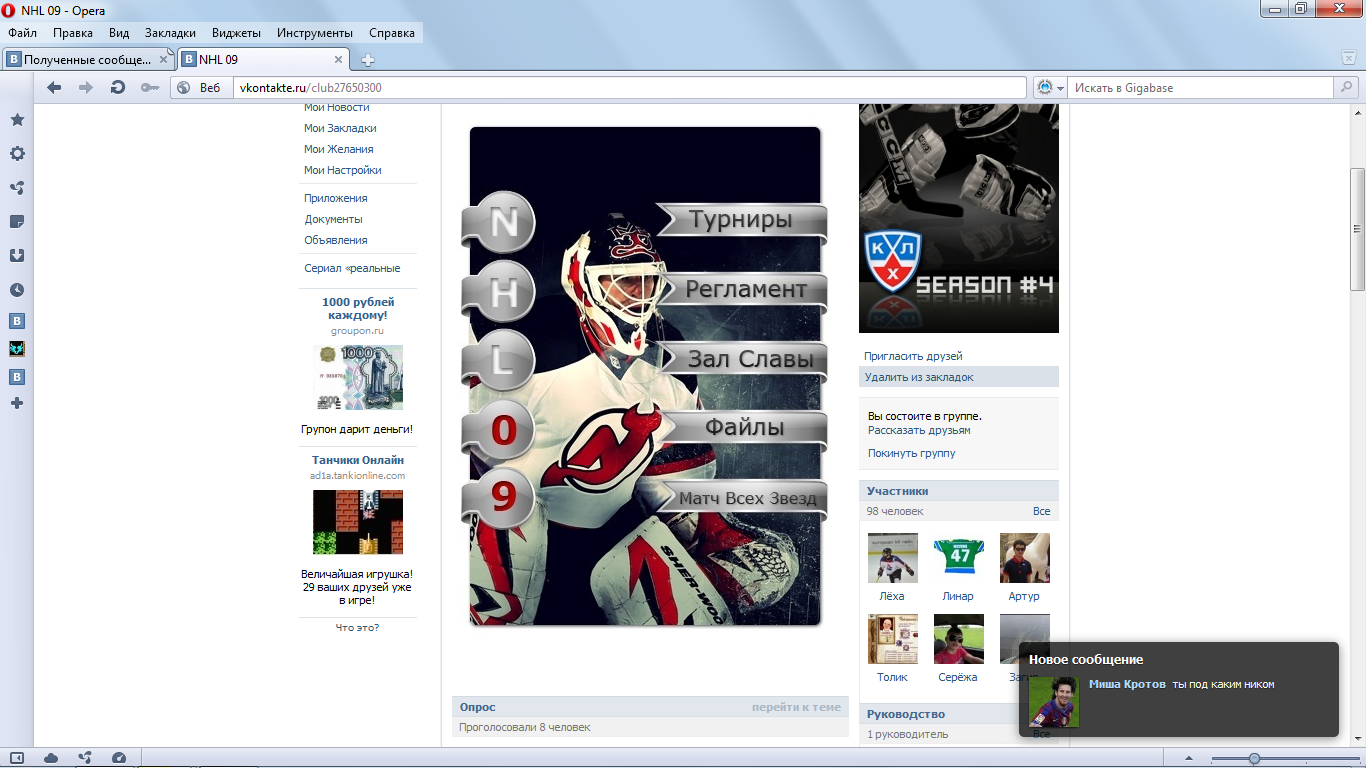This screenshot has width=1366, height=768.
Task: Open Лёха's member avatar
Action: tap(892, 558)
